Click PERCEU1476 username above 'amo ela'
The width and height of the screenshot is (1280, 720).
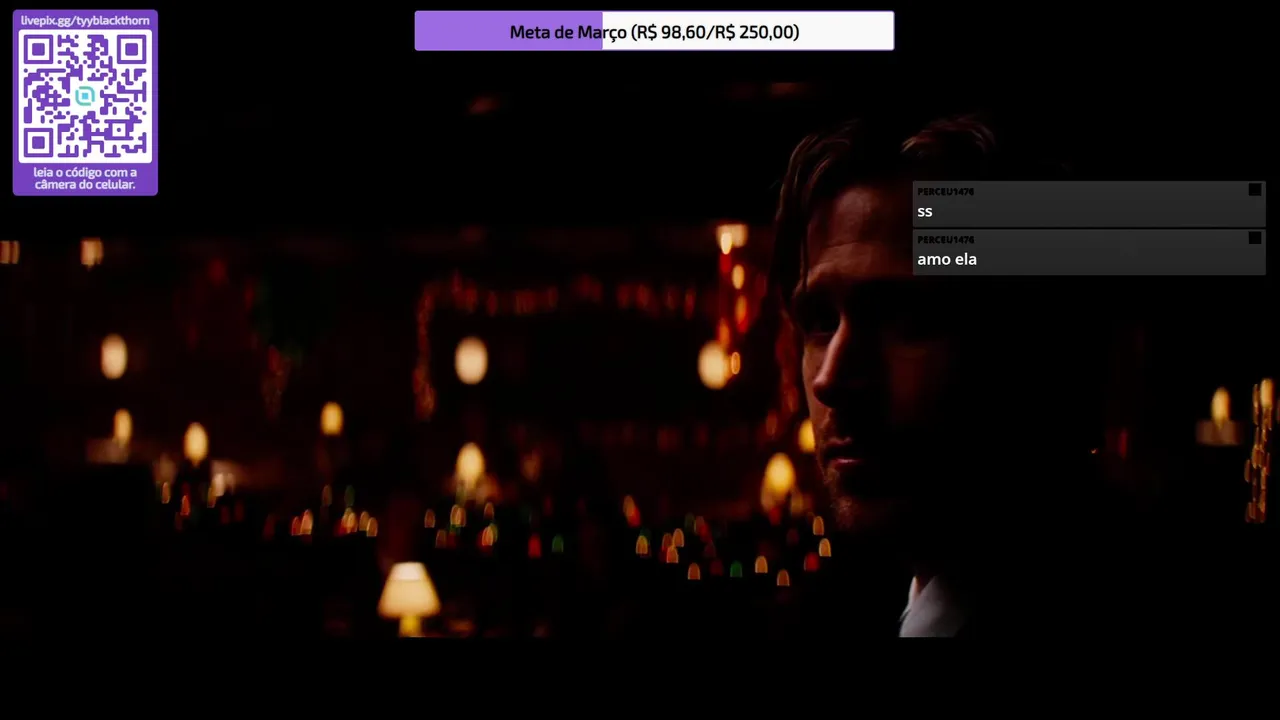click(x=945, y=239)
